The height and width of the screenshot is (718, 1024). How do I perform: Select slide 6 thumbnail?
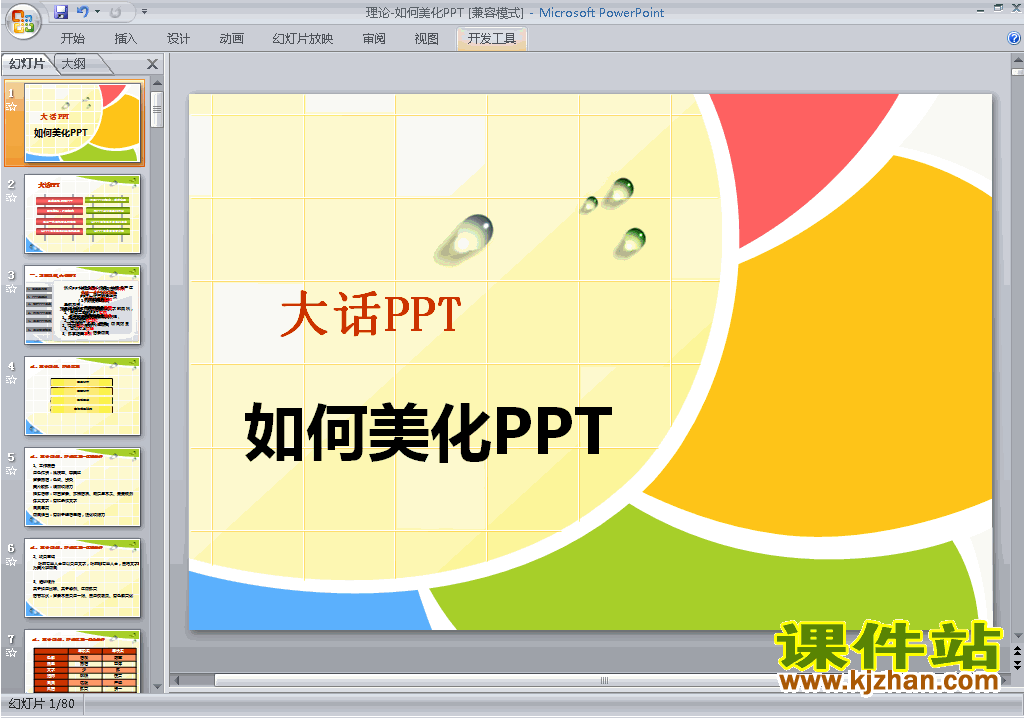click(82, 578)
